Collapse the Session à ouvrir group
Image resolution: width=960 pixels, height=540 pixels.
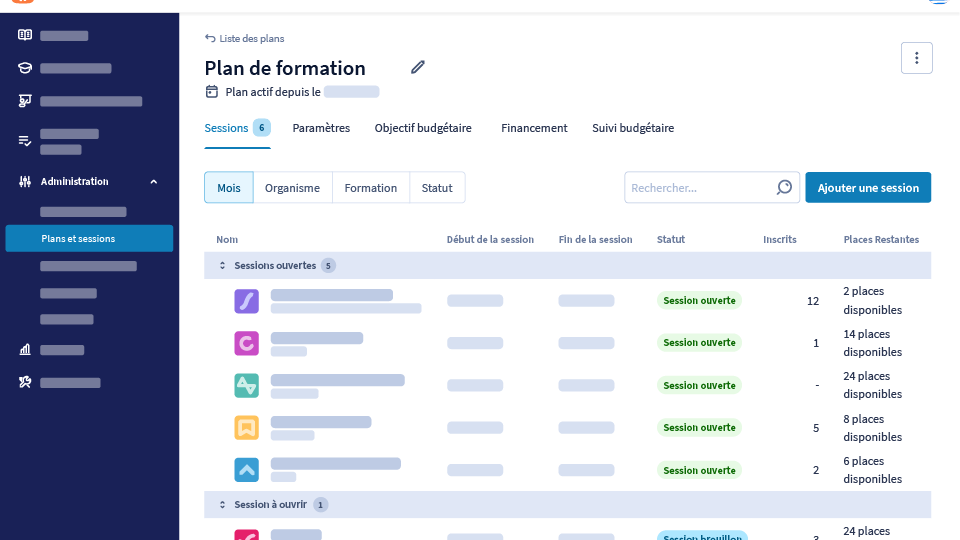(223, 505)
